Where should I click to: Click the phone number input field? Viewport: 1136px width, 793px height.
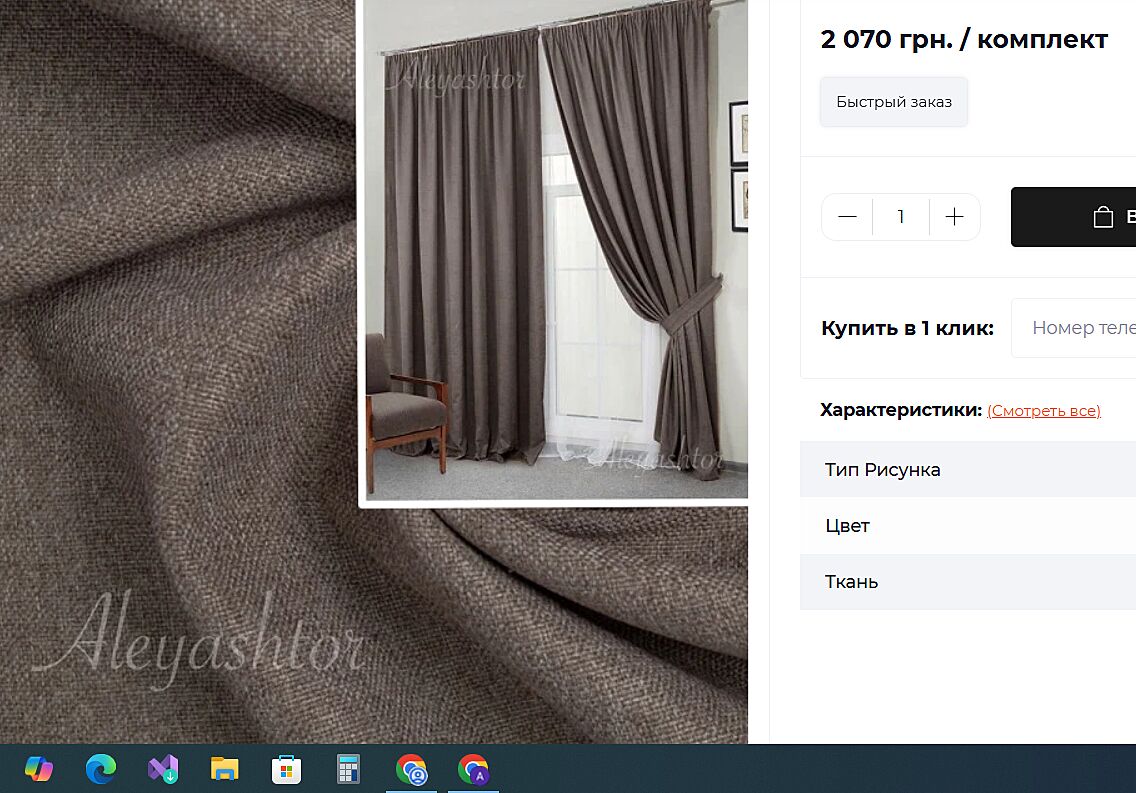pos(1075,328)
